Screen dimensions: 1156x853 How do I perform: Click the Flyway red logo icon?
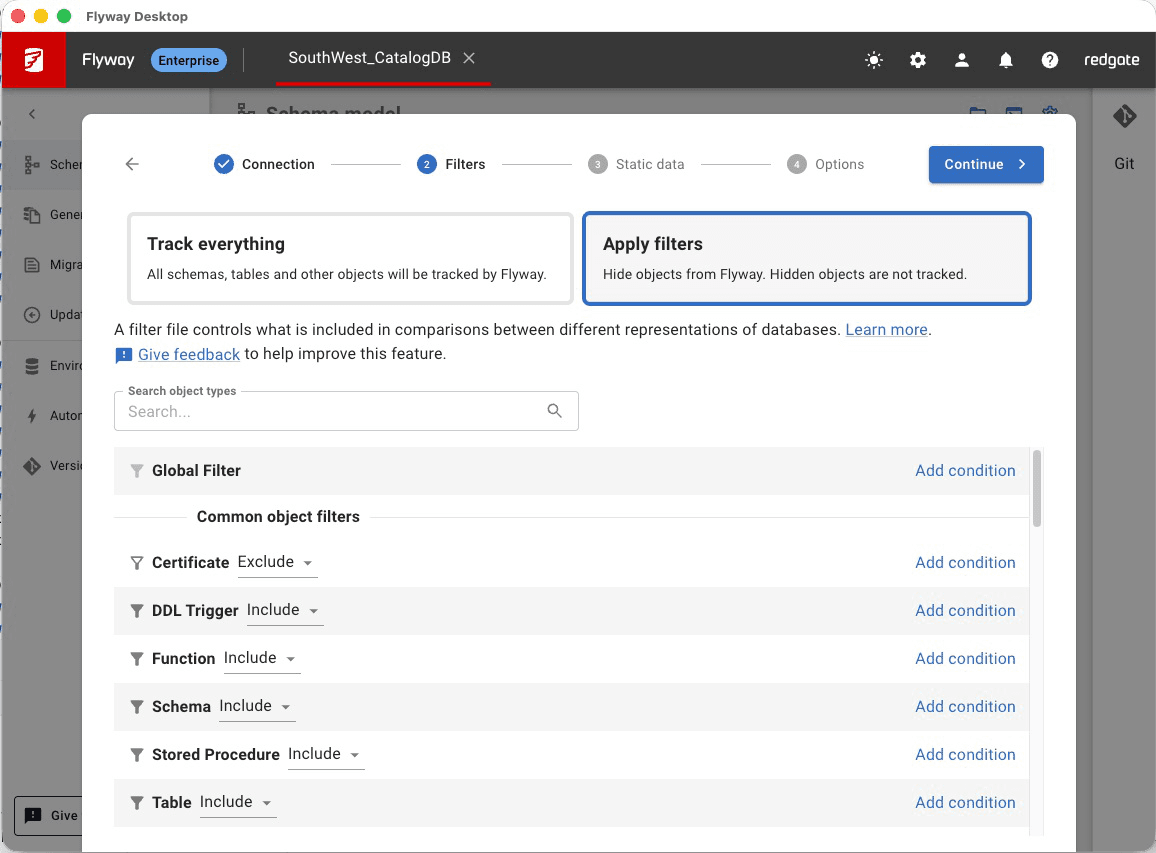[x=34, y=60]
